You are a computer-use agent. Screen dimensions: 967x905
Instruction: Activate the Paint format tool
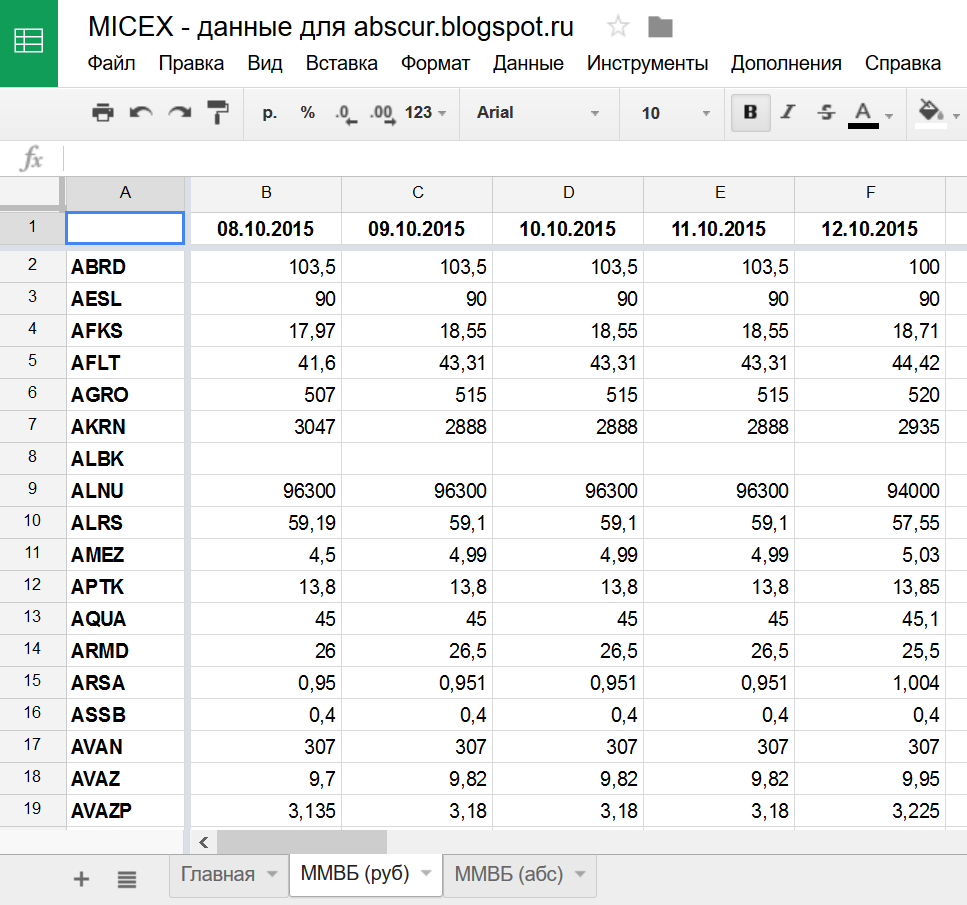pyautogui.click(x=217, y=112)
